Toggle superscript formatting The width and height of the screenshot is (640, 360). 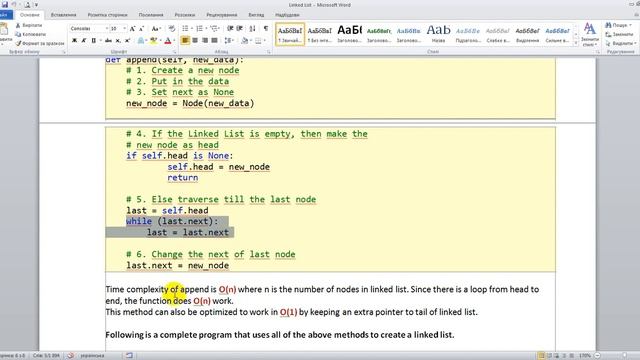[x=127, y=40]
